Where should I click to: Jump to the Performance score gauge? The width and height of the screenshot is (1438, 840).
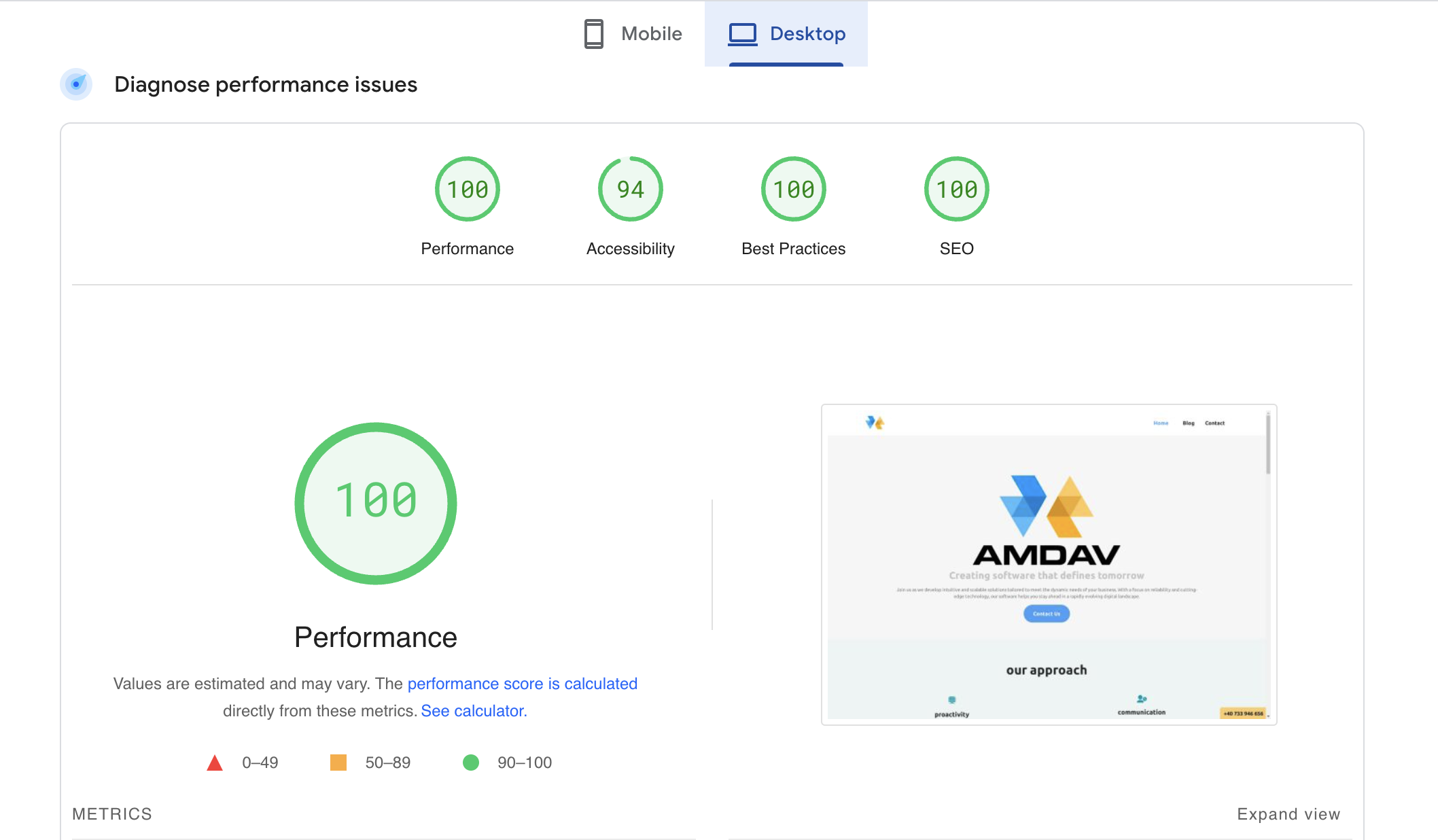468,189
